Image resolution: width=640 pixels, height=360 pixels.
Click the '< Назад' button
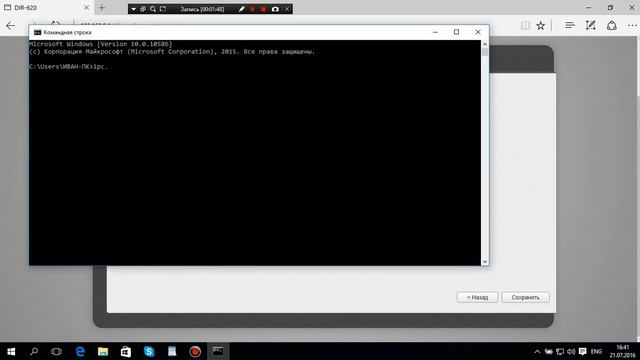pyautogui.click(x=477, y=297)
